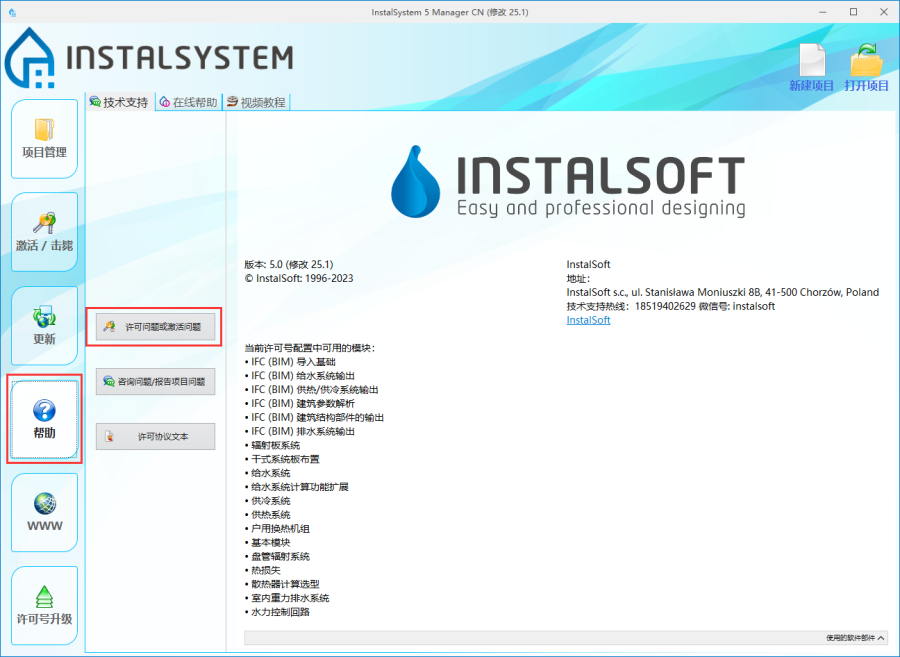Click the IFC (BIM) 给水系统输出 entry
Screen dimensions: 900x657
point(300,376)
